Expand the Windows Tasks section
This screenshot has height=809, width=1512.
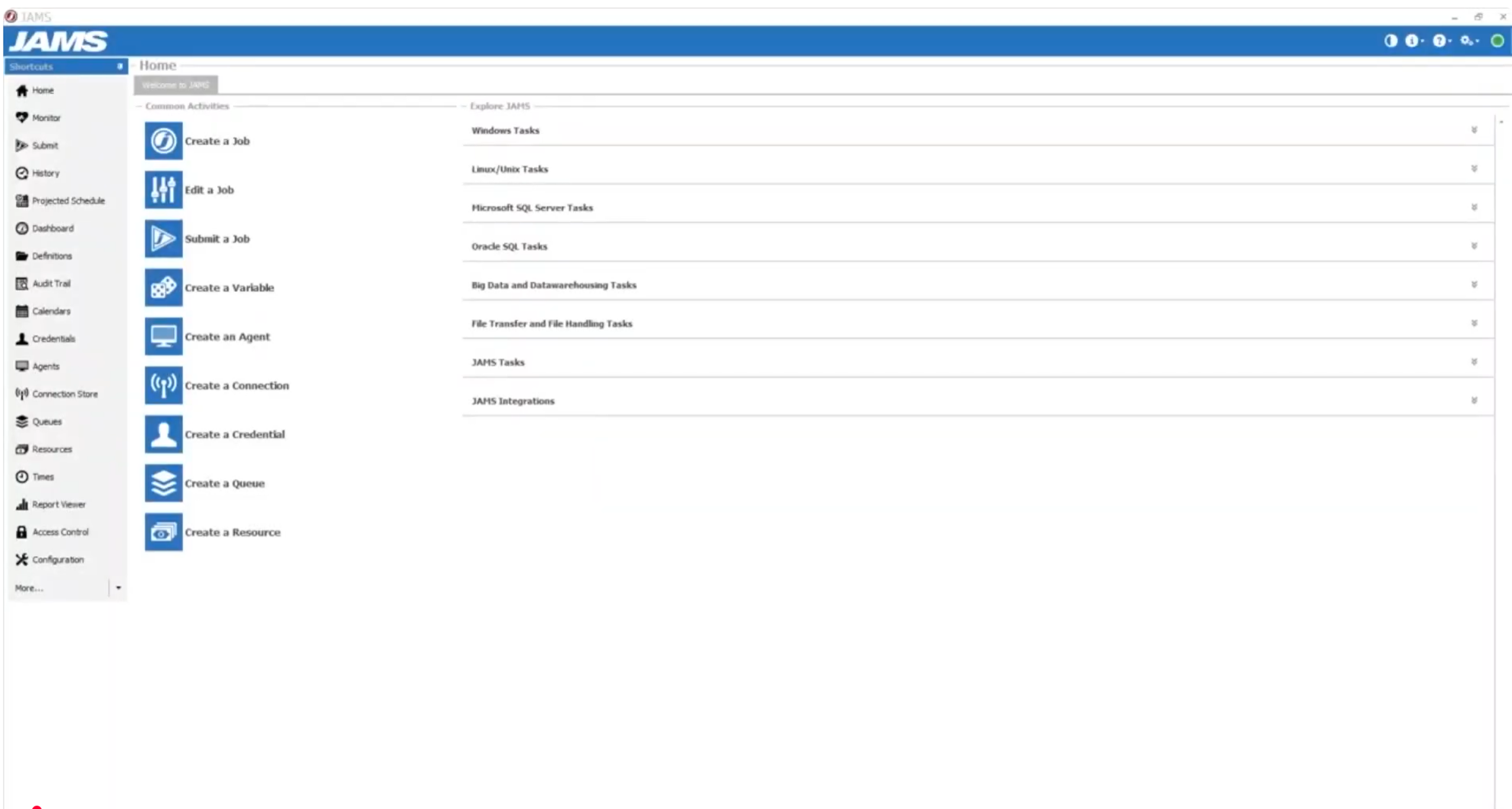click(x=1474, y=131)
